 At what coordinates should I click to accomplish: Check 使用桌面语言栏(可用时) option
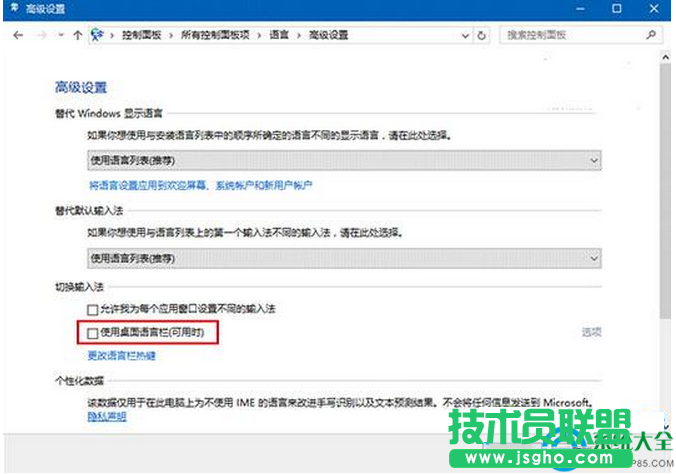(93, 332)
